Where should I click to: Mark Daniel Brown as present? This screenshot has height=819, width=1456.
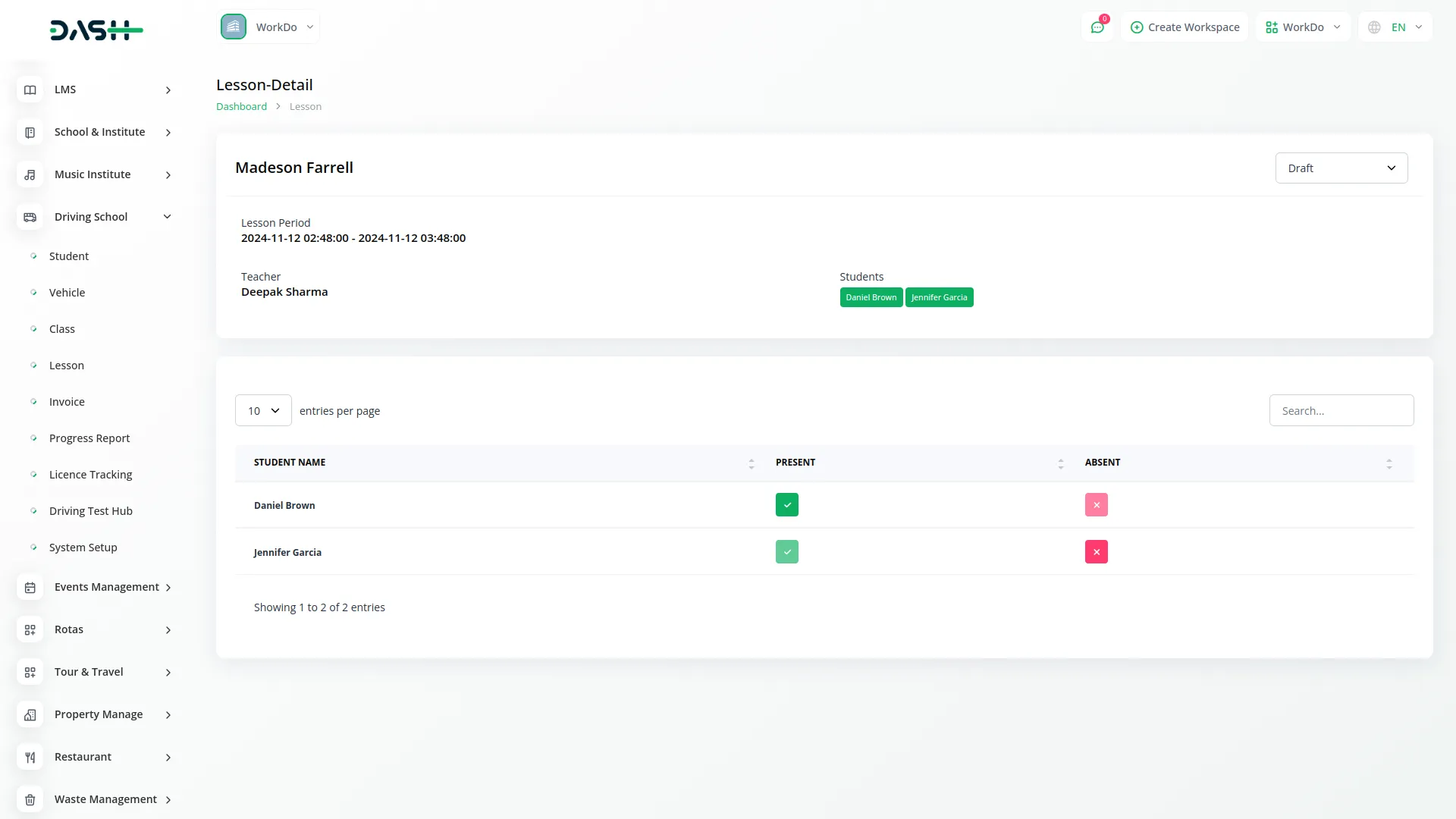coord(786,505)
